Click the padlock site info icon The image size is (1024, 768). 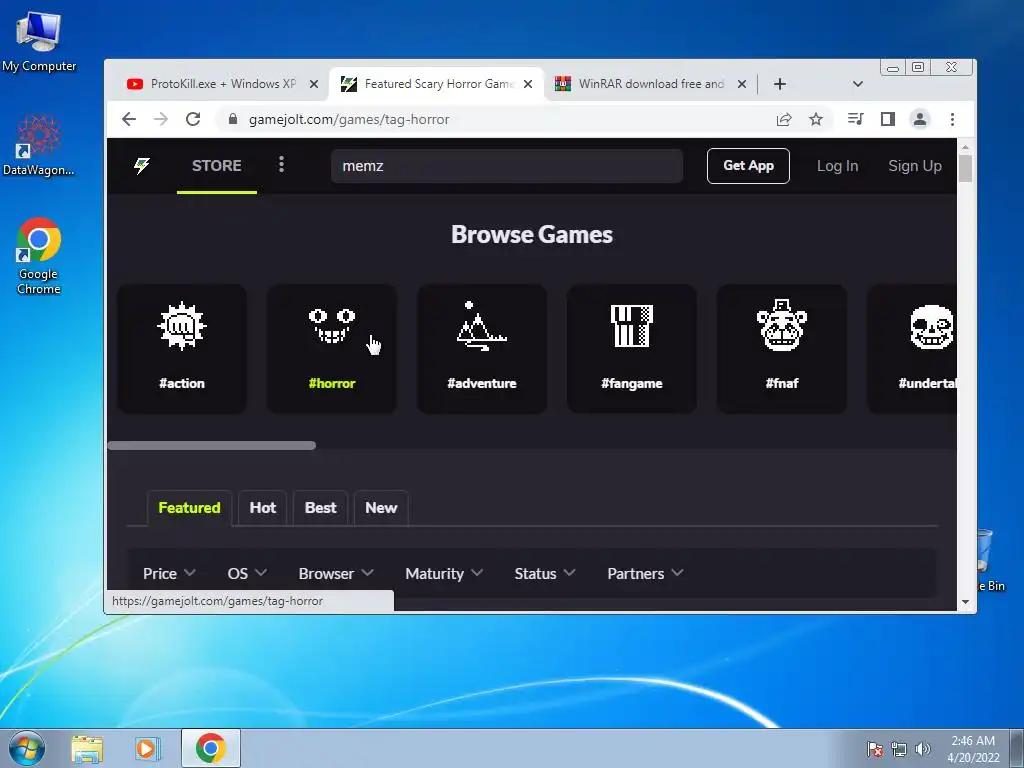[233, 119]
